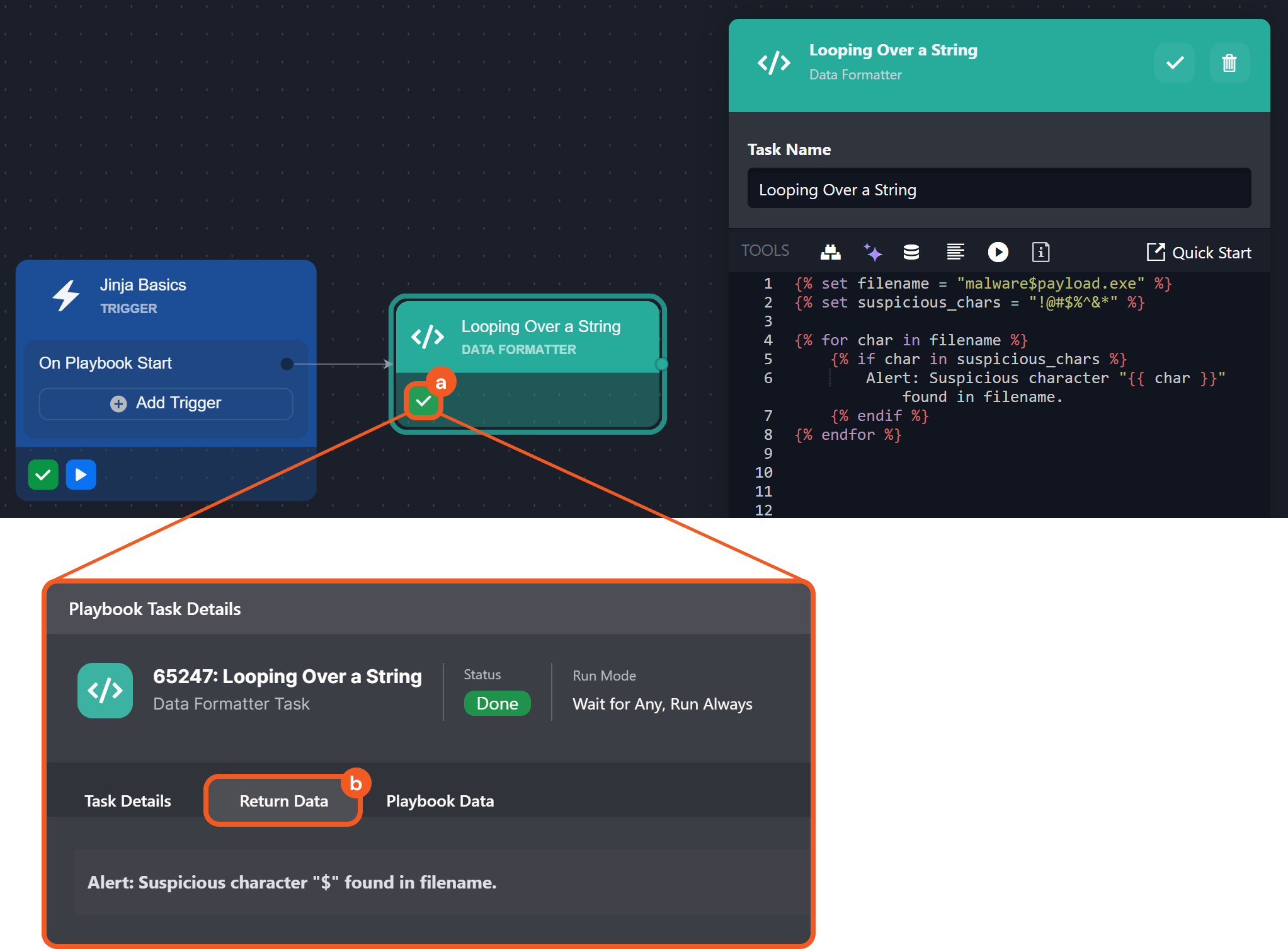Click green checkmark under Jinja Basics trigger
Image resolution: width=1288 pixels, height=949 pixels.
(x=43, y=474)
